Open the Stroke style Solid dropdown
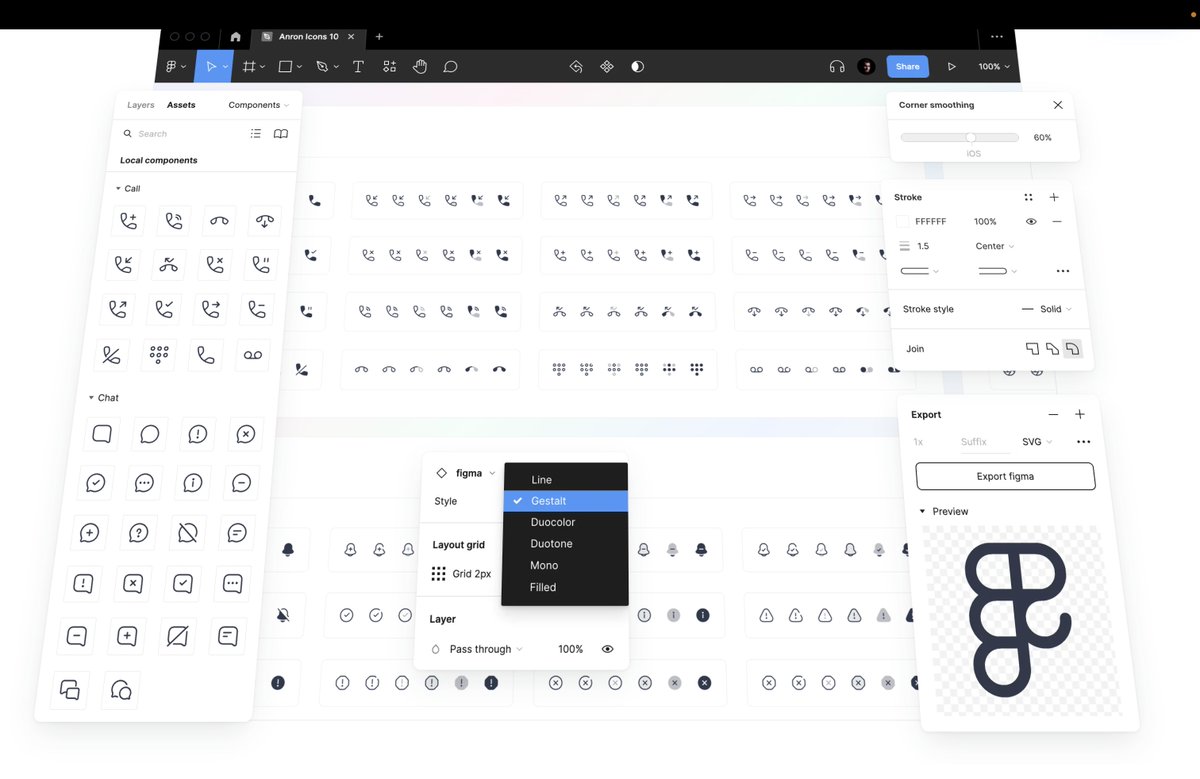1200x779 pixels. [x=1046, y=309]
